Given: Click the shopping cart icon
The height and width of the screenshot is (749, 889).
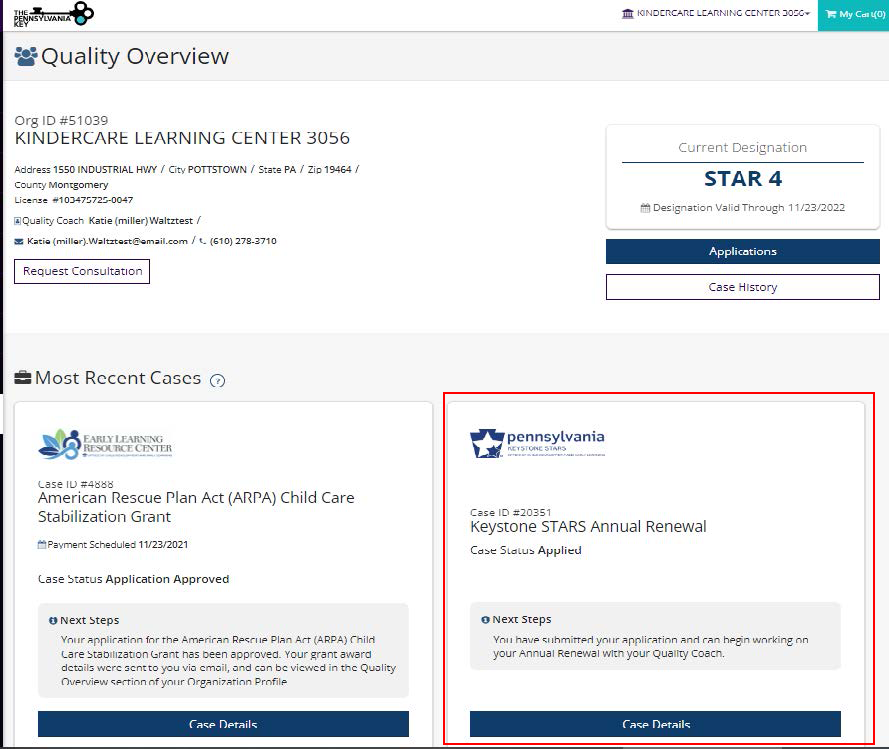Looking at the screenshot, I should 831,14.
